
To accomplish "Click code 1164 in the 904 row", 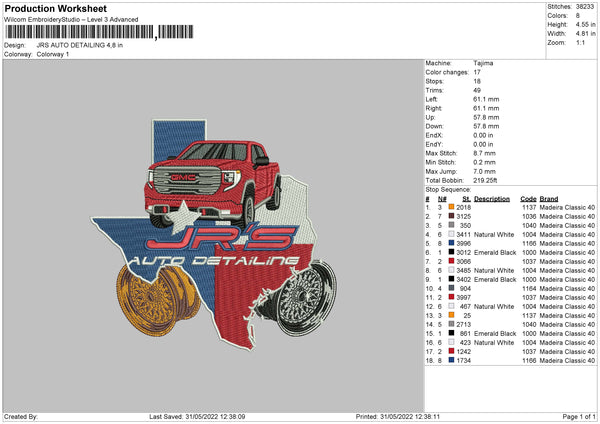I will click(529, 289).
